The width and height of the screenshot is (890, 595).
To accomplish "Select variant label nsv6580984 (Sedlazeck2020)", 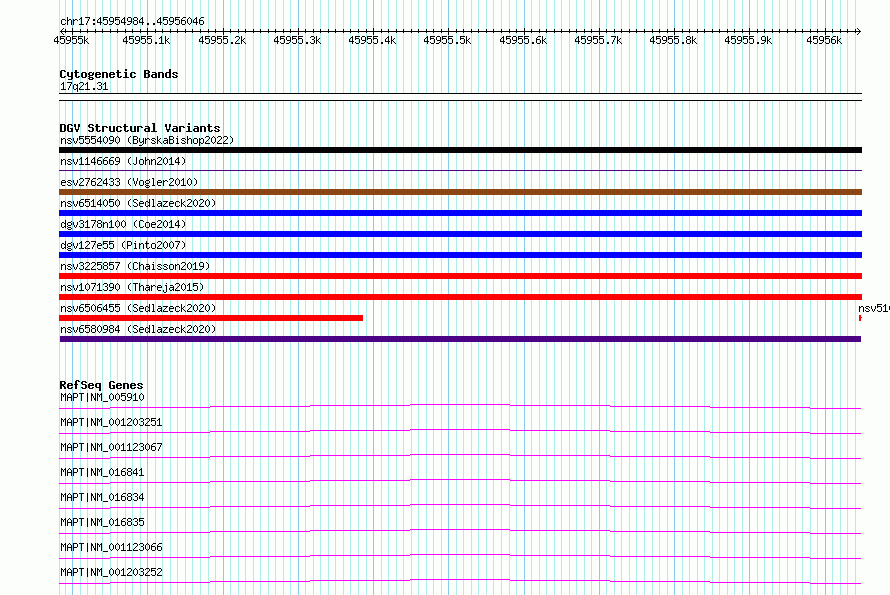I will pyautogui.click(x=138, y=329).
